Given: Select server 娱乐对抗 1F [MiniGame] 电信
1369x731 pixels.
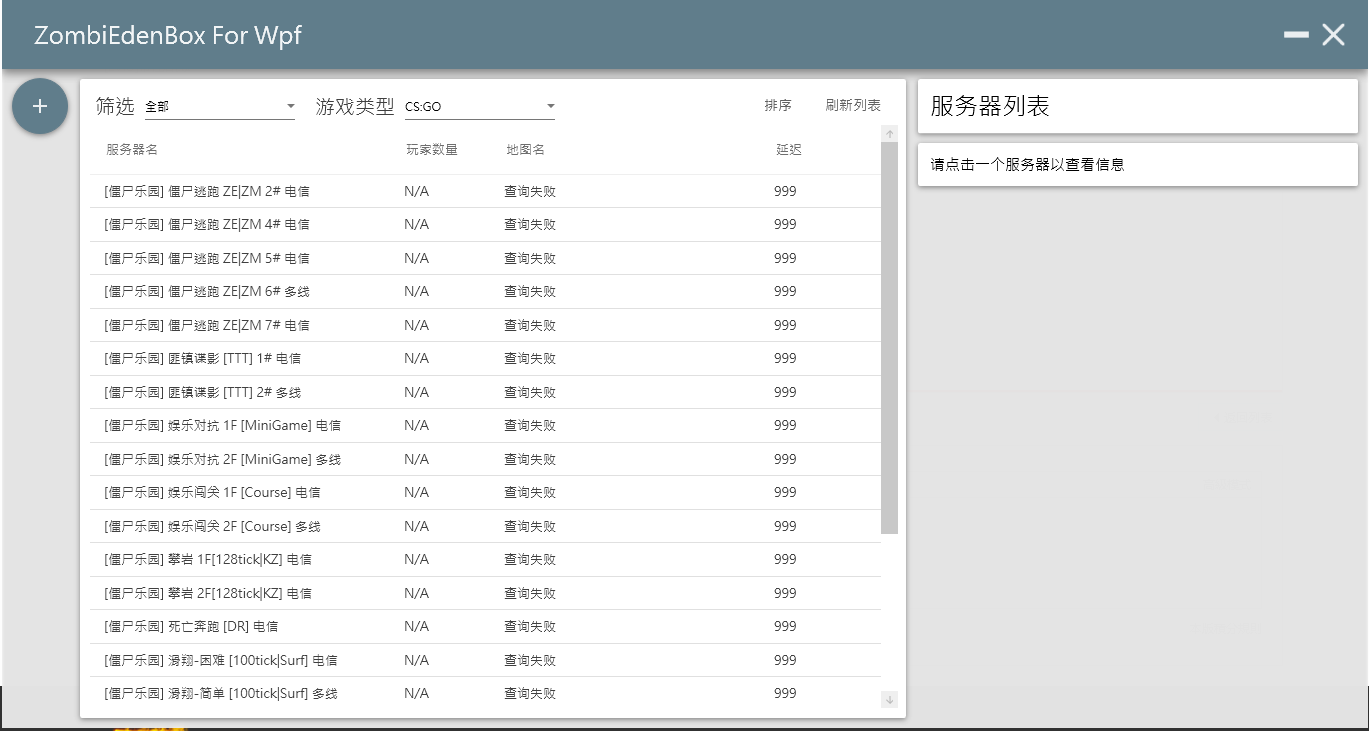Looking at the screenshot, I should coord(300,425).
